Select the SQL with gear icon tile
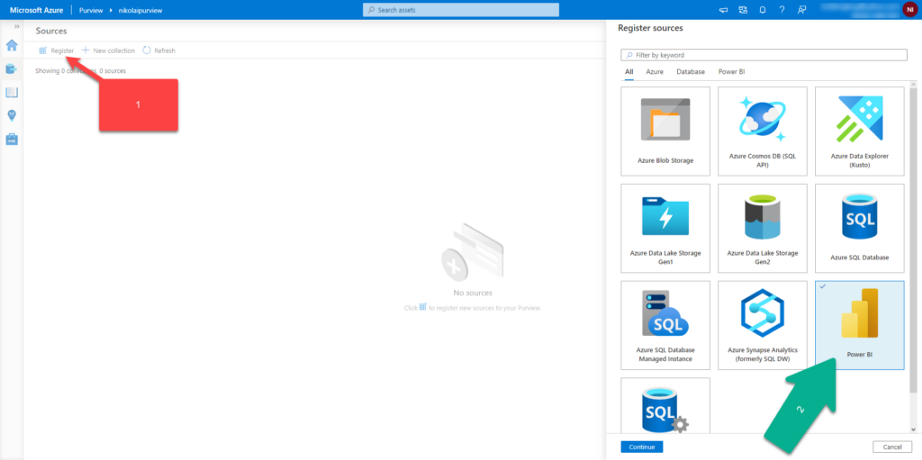 click(x=665, y=405)
